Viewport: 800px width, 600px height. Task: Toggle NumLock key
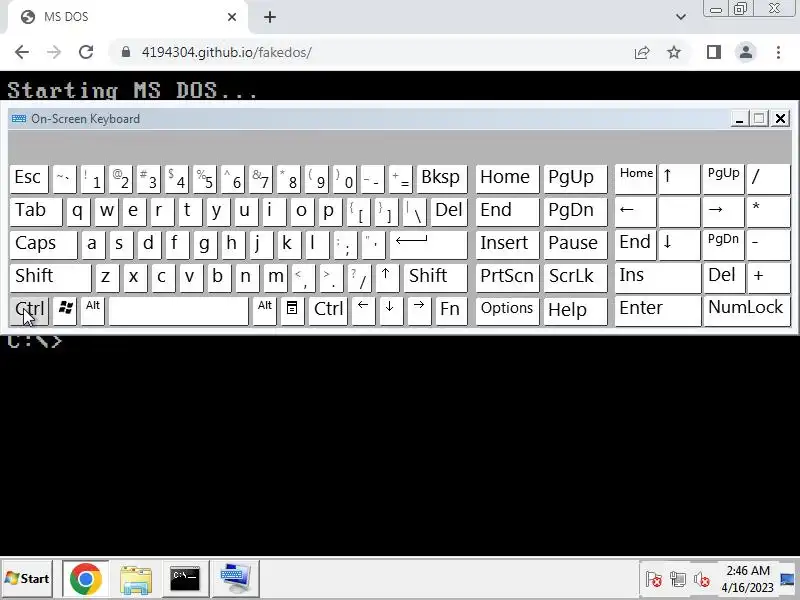[x=746, y=310]
